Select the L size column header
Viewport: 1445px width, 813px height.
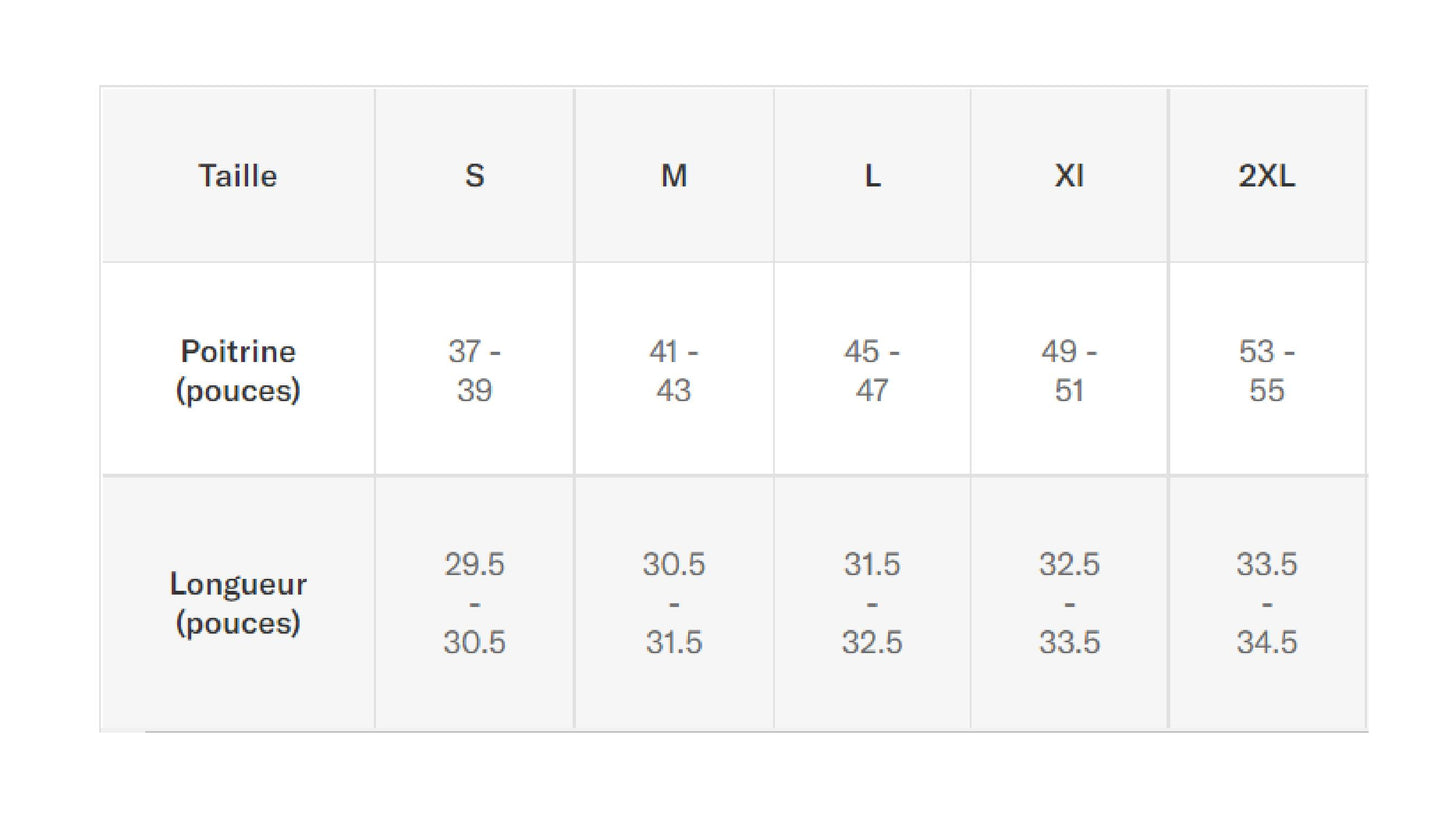click(872, 176)
